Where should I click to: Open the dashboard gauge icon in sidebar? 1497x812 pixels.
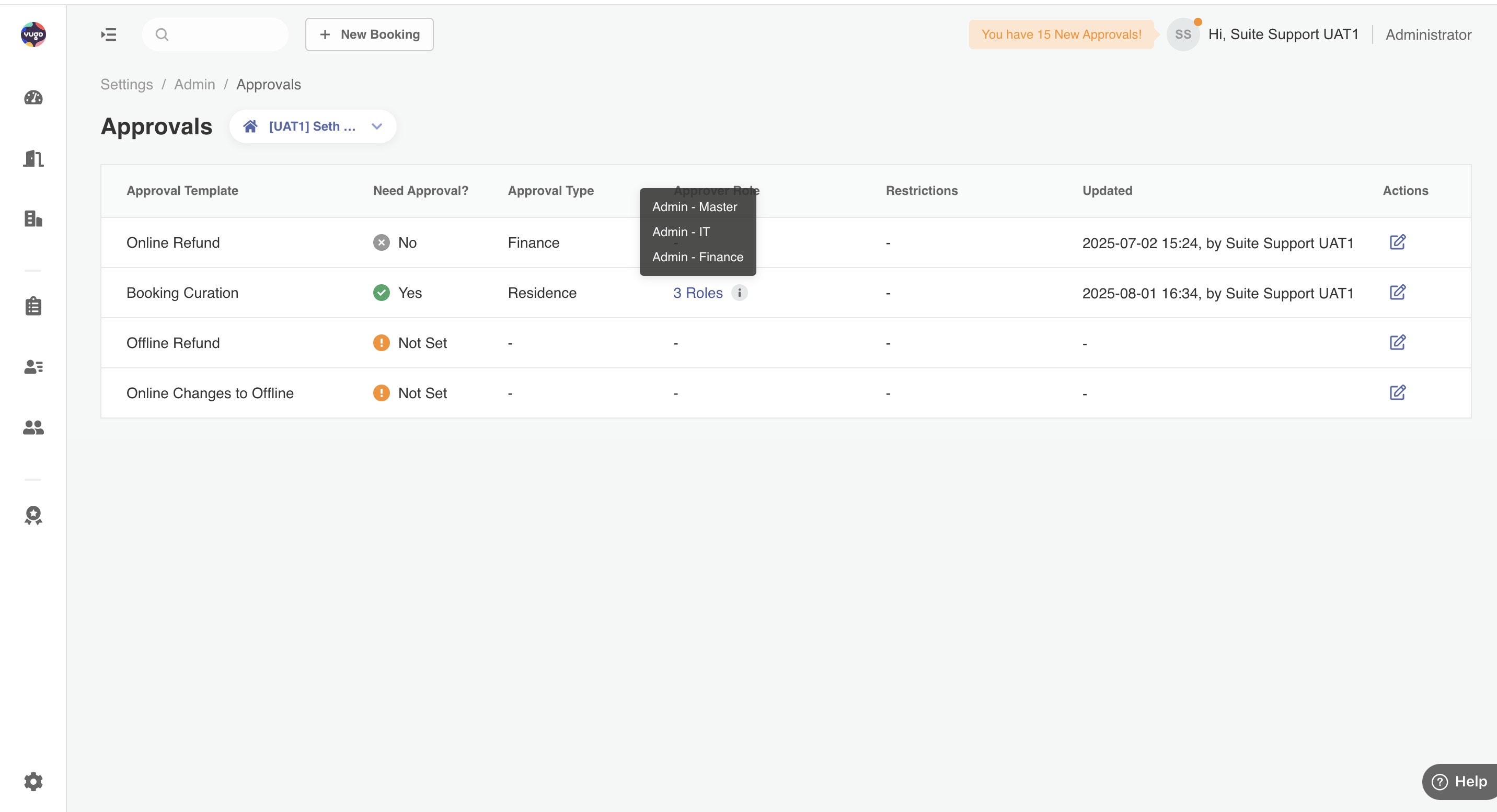33,98
